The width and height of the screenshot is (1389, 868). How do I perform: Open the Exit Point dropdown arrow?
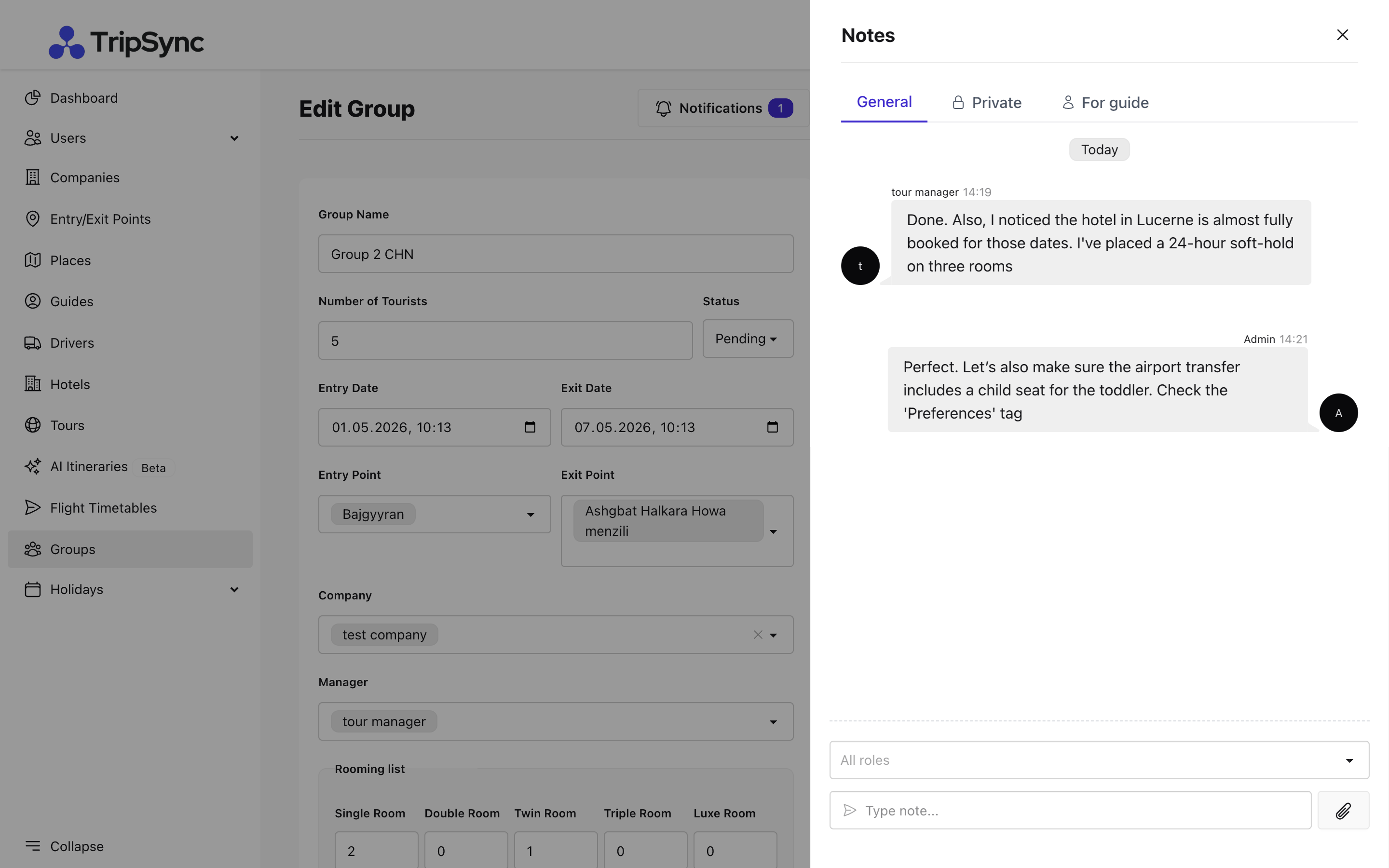pos(773,531)
